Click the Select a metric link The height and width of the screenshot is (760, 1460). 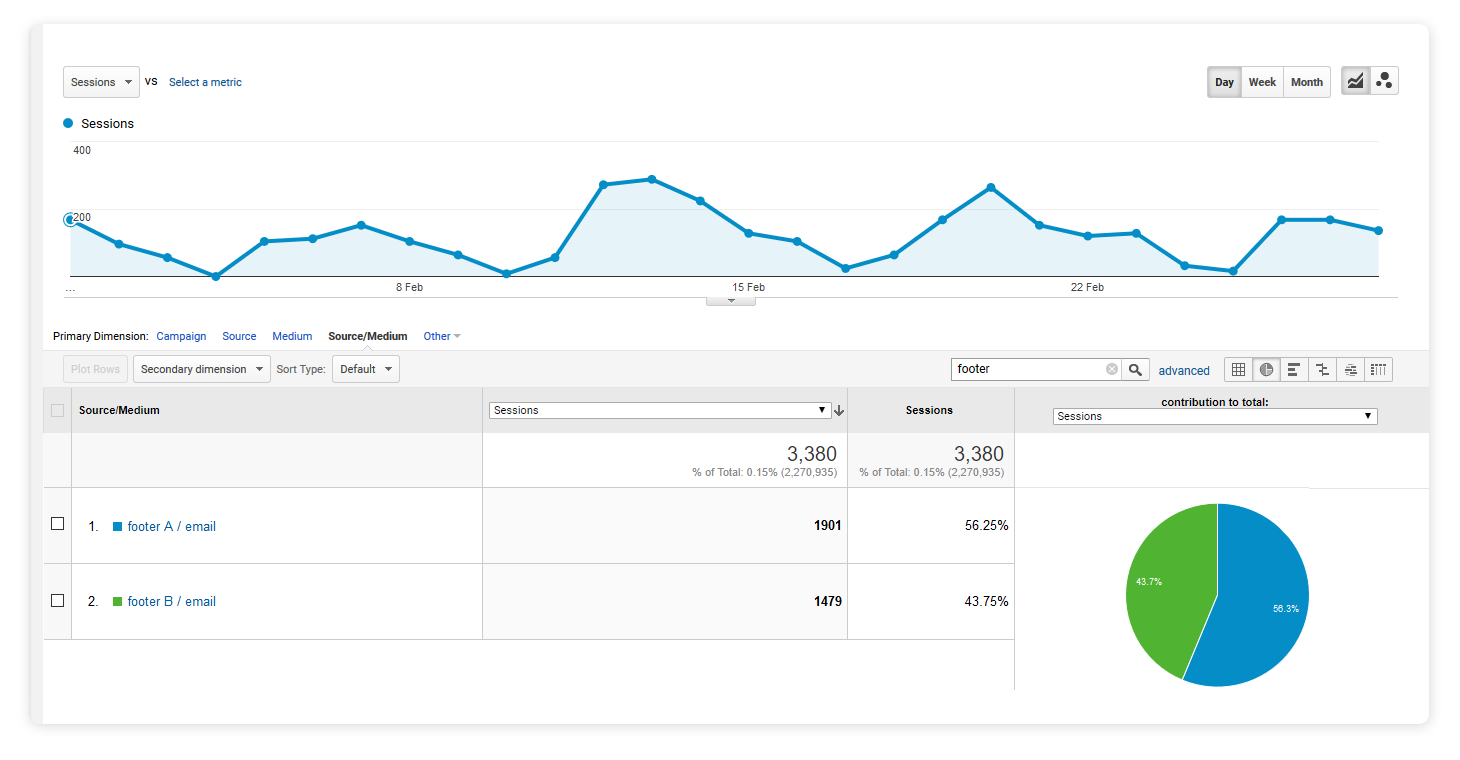coord(205,82)
